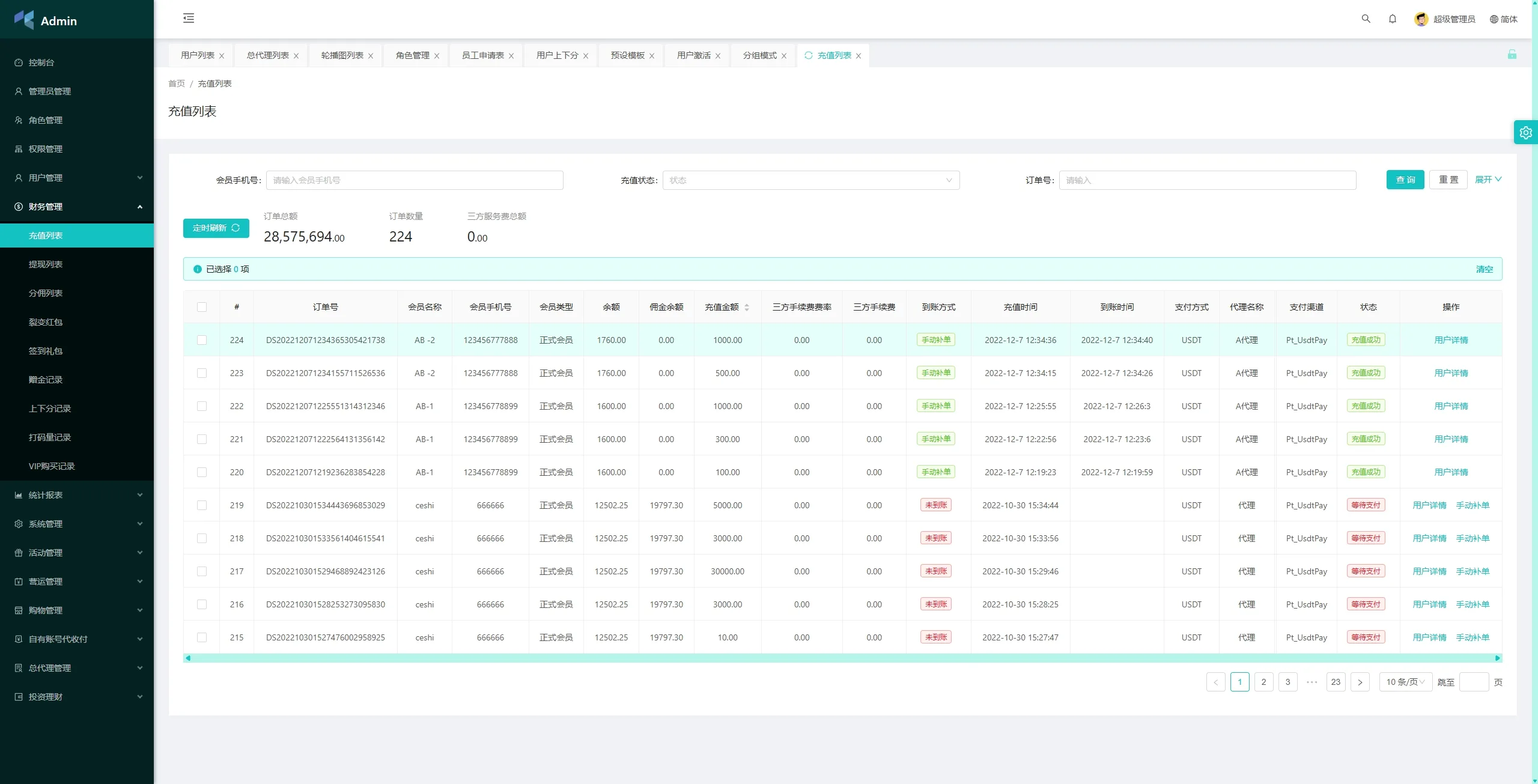The height and width of the screenshot is (784, 1538).
Task: Switch to the 角色管理 tab
Action: click(x=412, y=55)
